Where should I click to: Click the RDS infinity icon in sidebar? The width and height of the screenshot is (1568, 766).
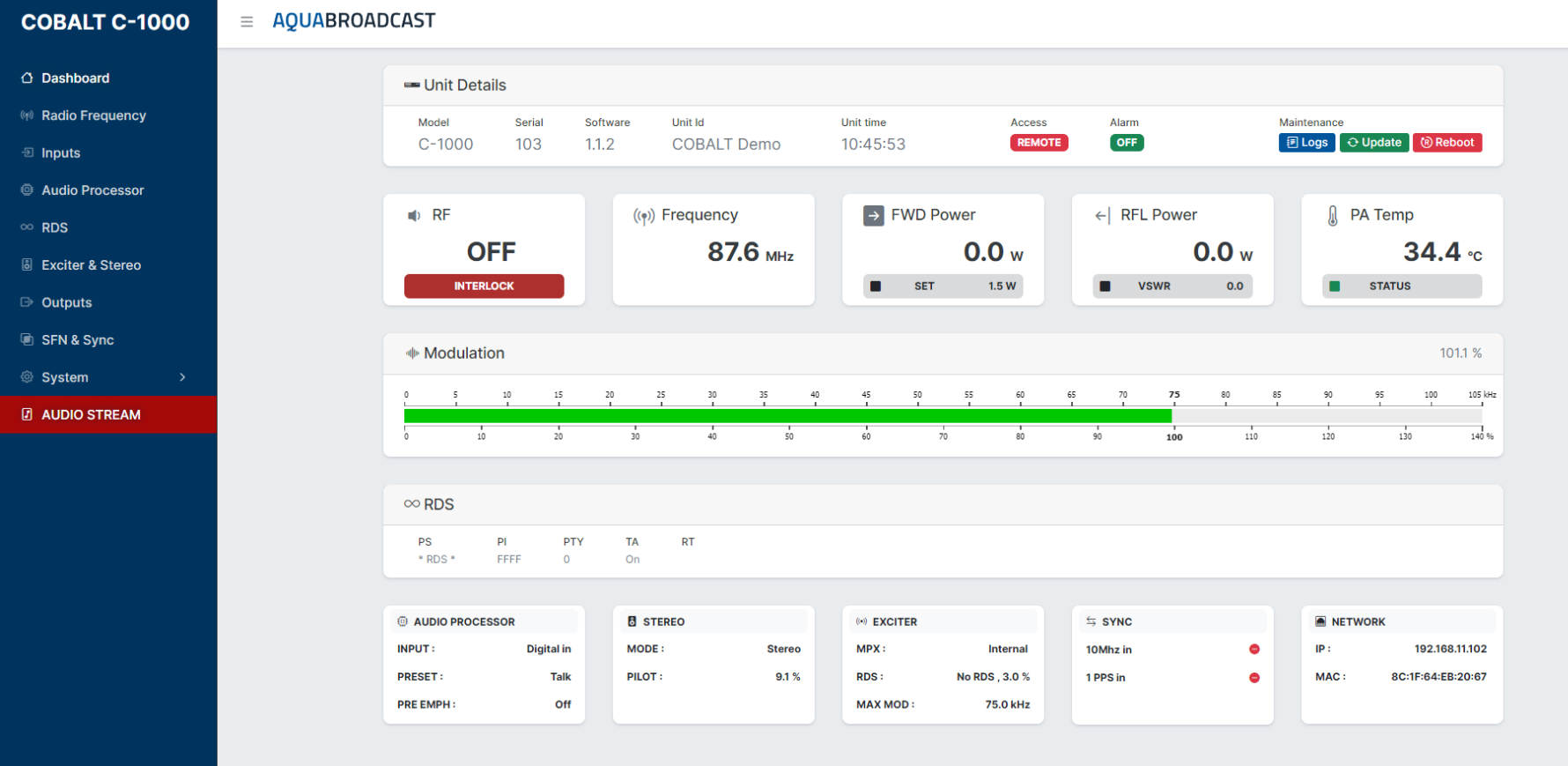(27, 227)
